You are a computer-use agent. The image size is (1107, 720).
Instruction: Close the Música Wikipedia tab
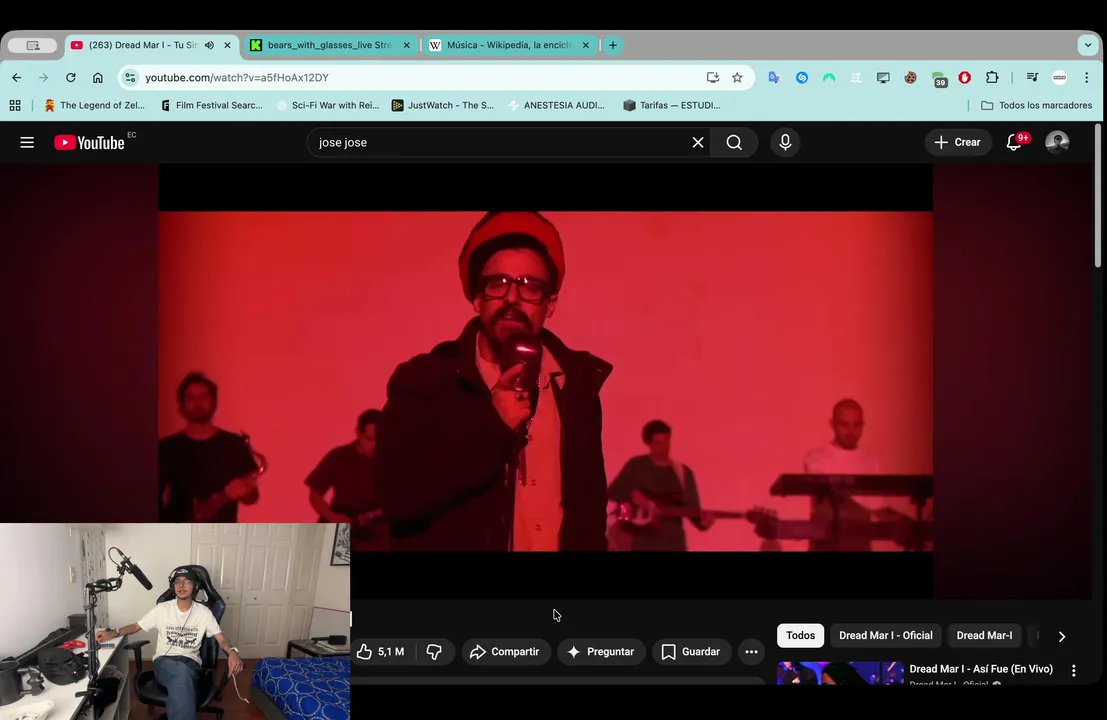point(586,45)
